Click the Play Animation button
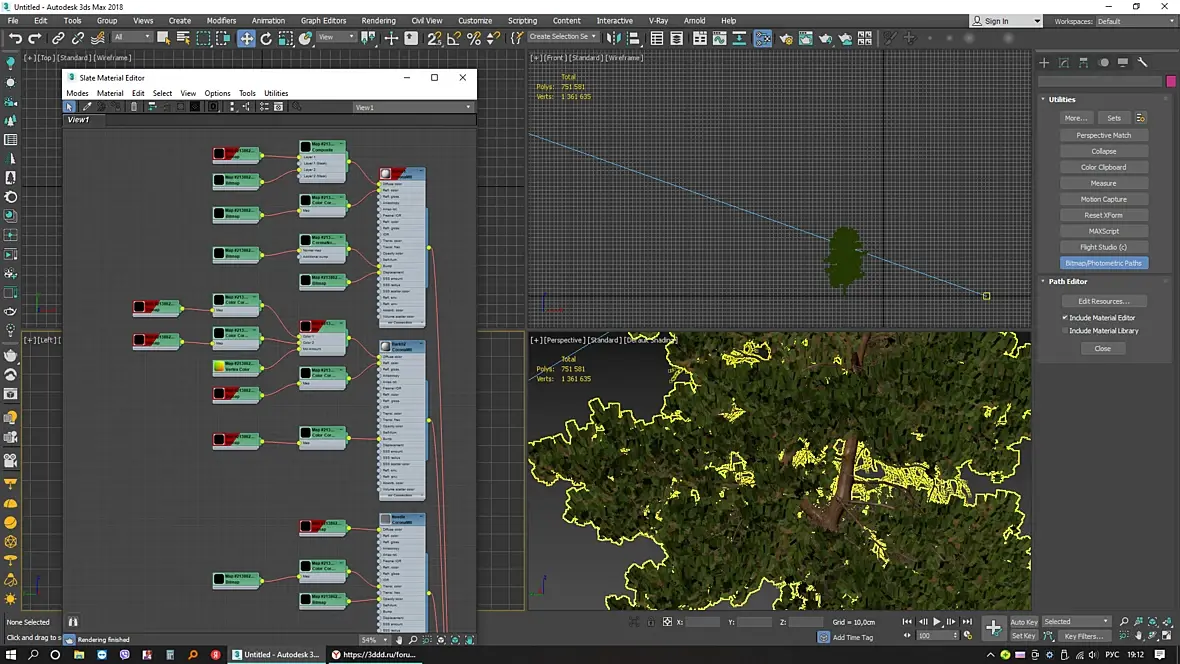The image size is (1180, 664). tap(937, 622)
